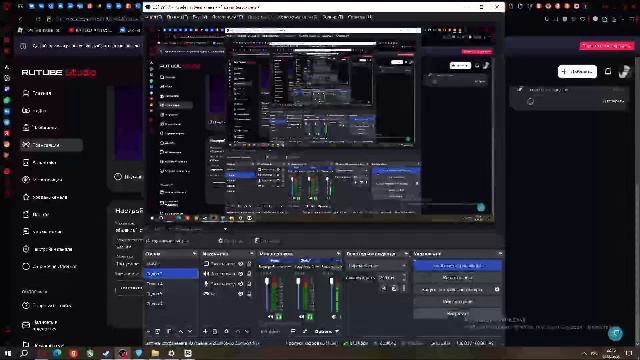
Task: Click Sources dock header menu icon
Action: (x=251, y=253)
